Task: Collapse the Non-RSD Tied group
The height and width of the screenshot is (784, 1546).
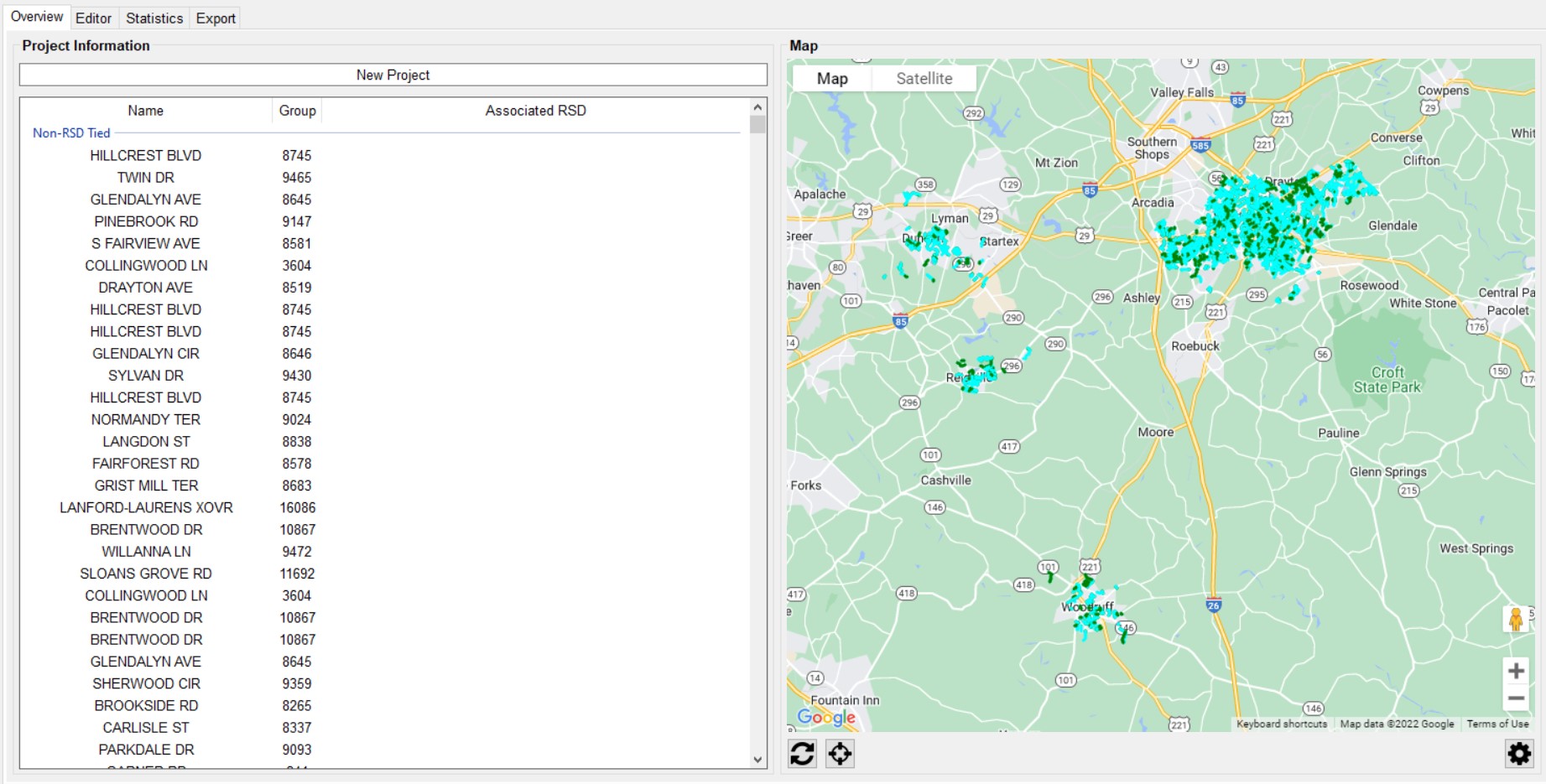Action: click(71, 133)
